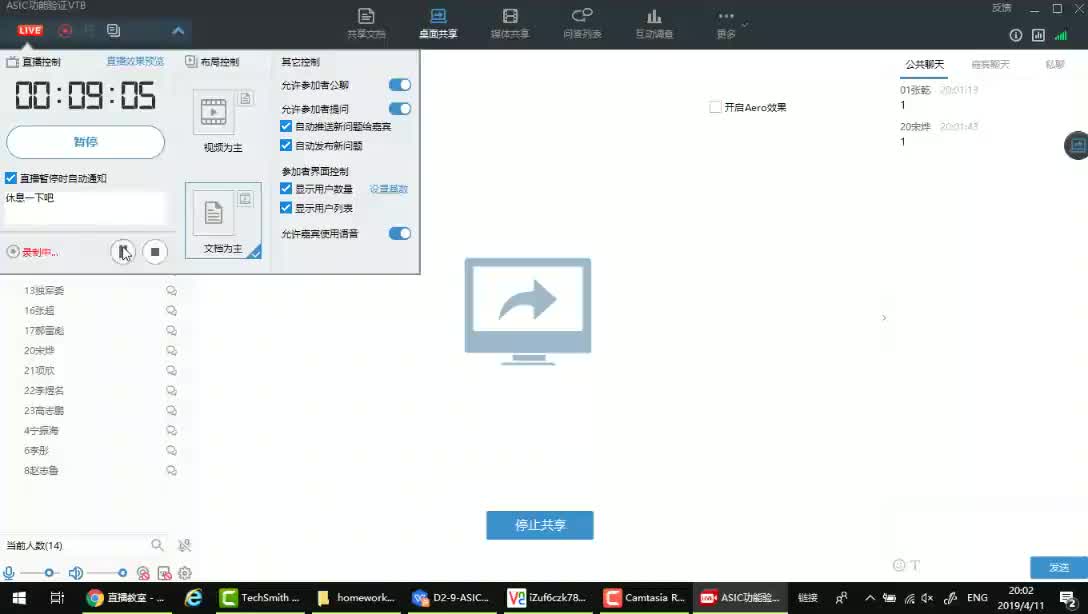Mute the microphone icon at bottom left

click(x=8, y=573)
